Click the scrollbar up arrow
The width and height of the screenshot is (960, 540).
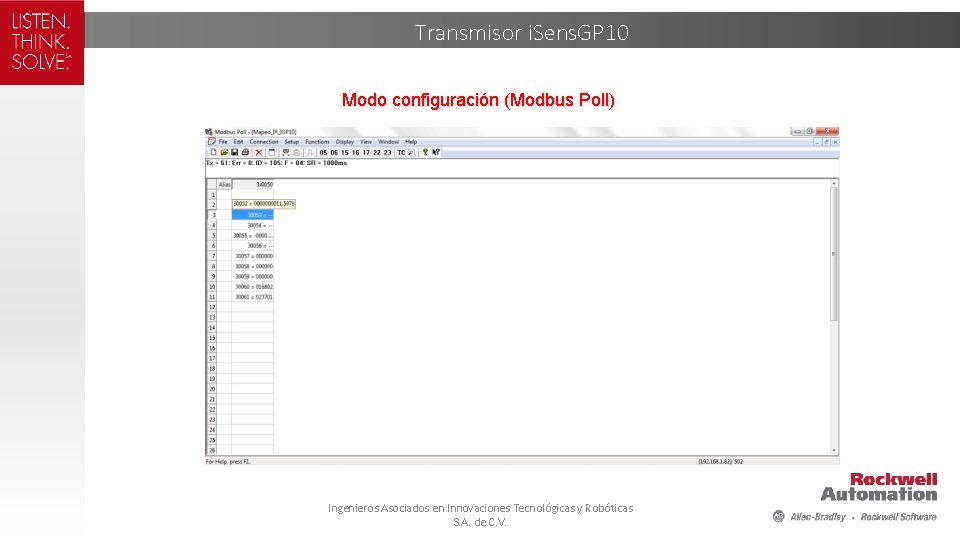point(833,183)
